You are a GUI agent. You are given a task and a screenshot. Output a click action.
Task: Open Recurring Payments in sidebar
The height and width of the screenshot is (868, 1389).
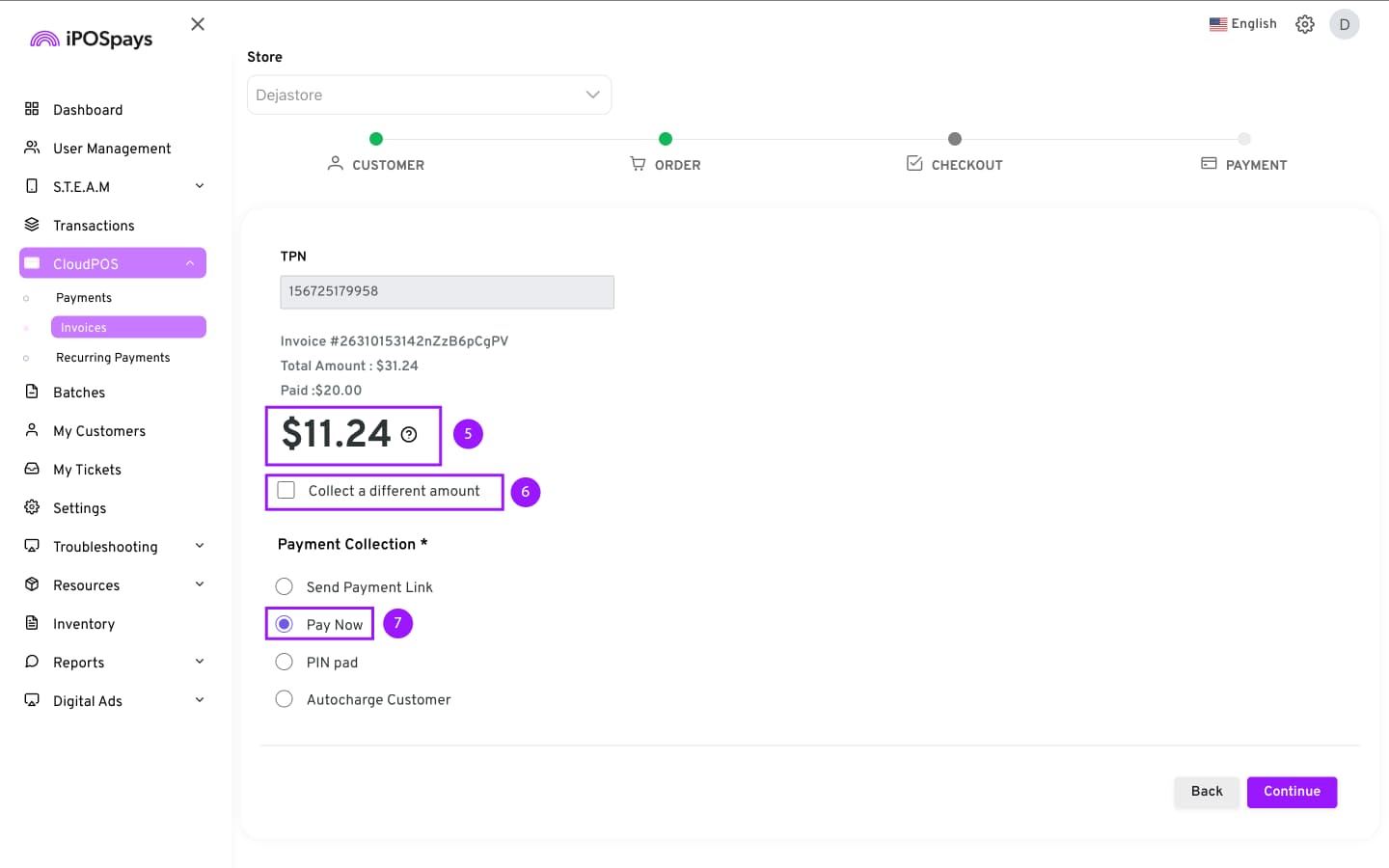[113, 358]
